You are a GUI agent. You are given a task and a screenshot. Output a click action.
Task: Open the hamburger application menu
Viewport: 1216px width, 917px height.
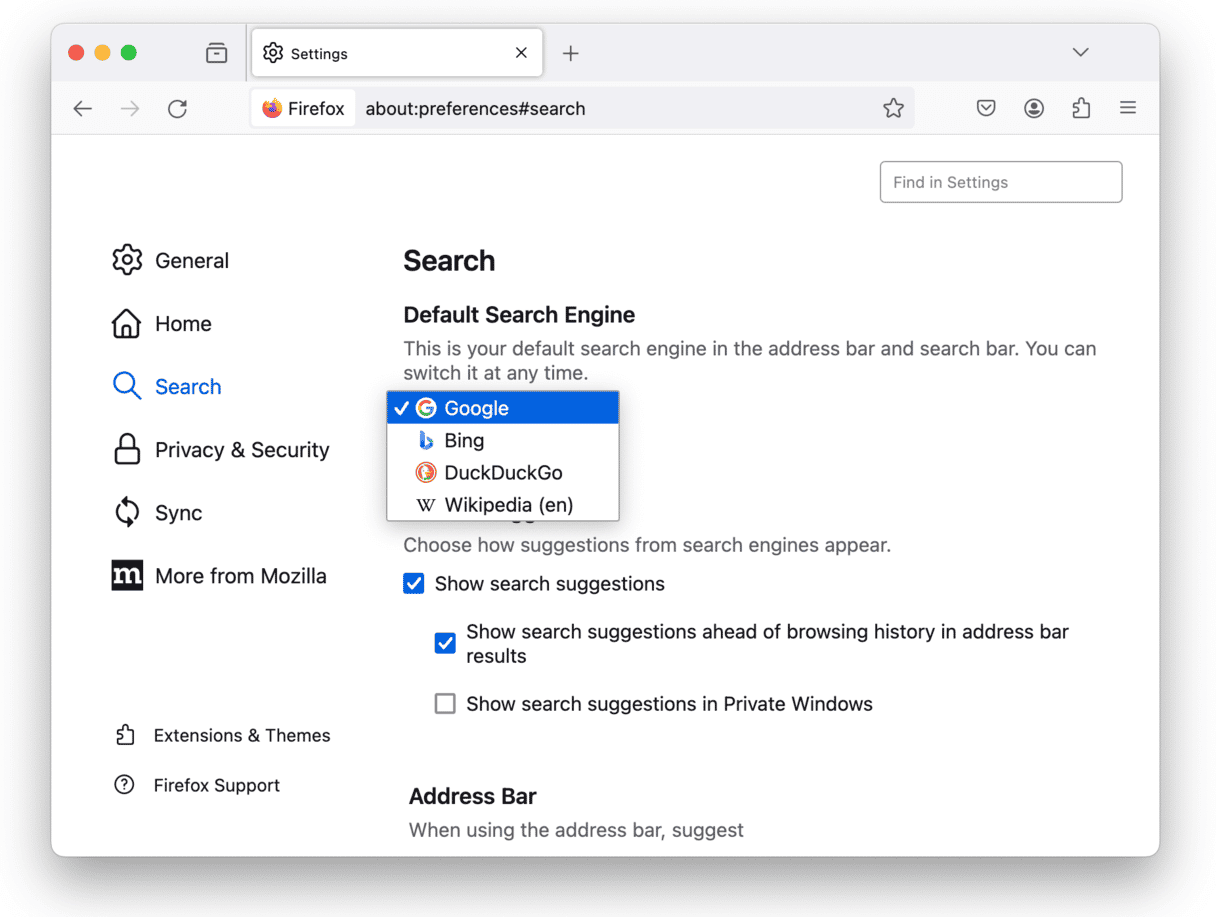(x=1128, y=107)
